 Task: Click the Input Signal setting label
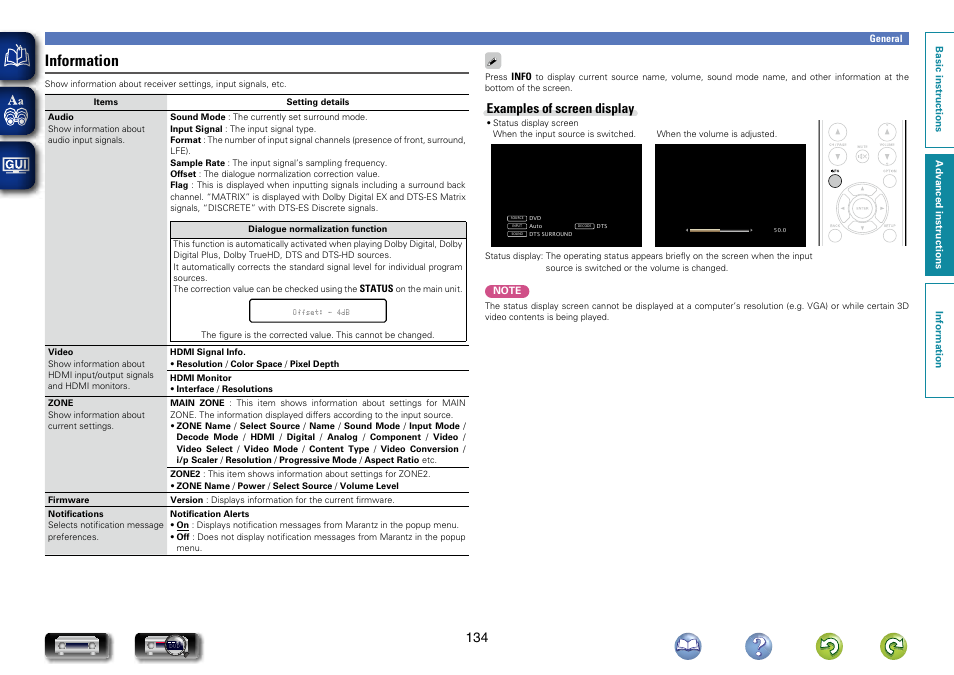(196, 129)
